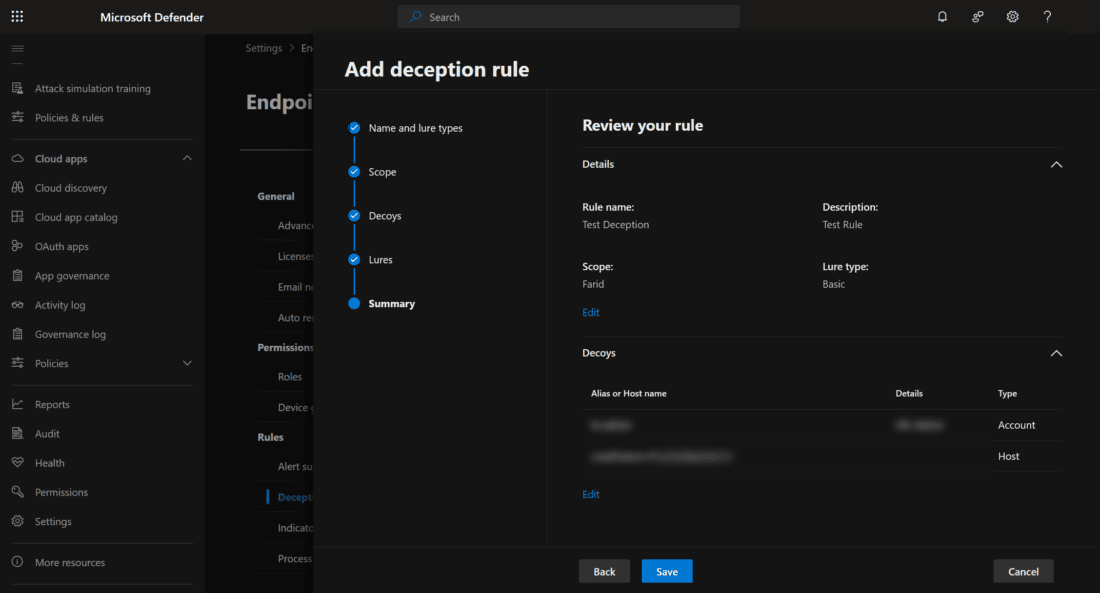This screenshot has height=593, width=1100.
Task: Select the Account decoy row
Action: (x=822, y=425)
